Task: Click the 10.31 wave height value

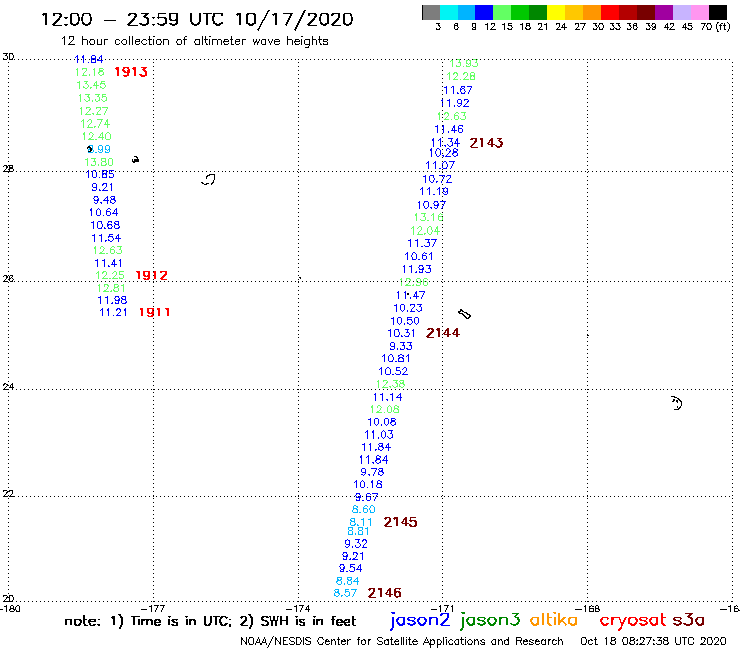Action: (402, 333)
